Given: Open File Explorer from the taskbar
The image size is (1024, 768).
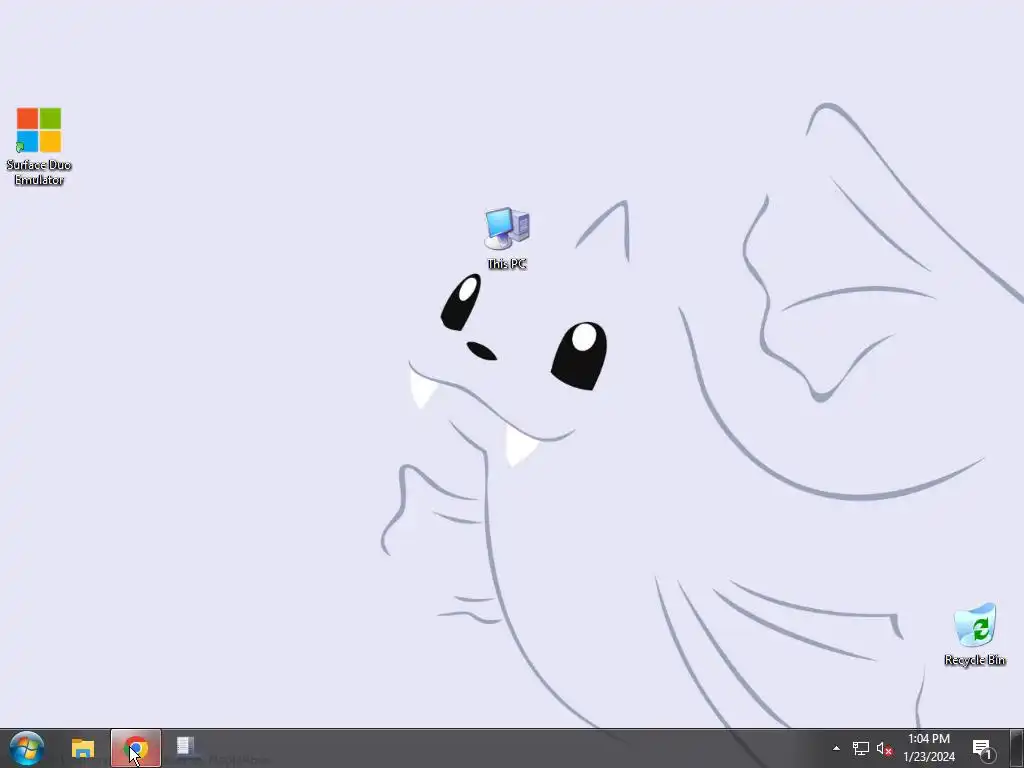Looking at the screenshot, I should [x=83, y=748].
